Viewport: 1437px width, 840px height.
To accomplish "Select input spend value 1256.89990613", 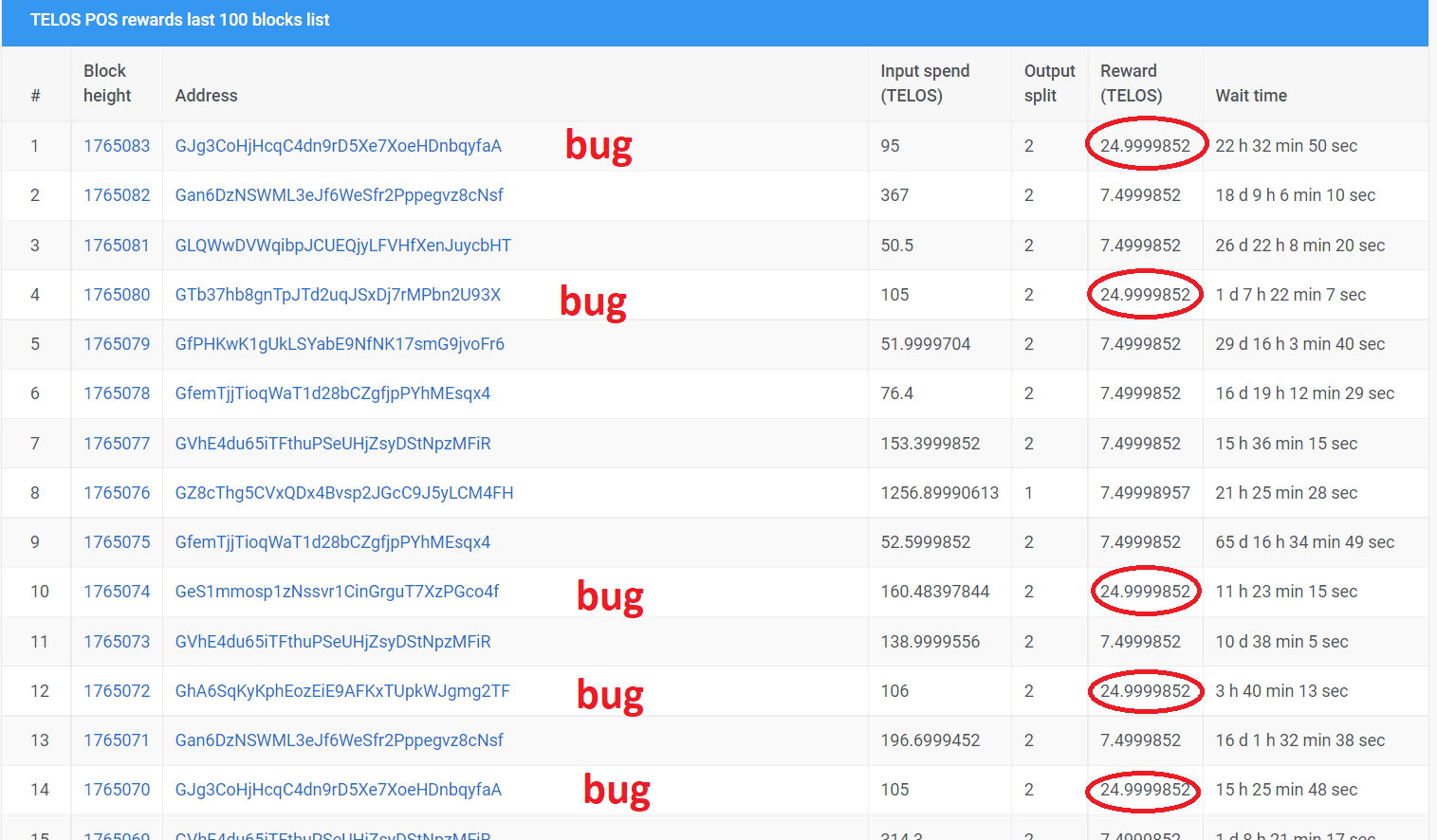I will coord(940,493).
